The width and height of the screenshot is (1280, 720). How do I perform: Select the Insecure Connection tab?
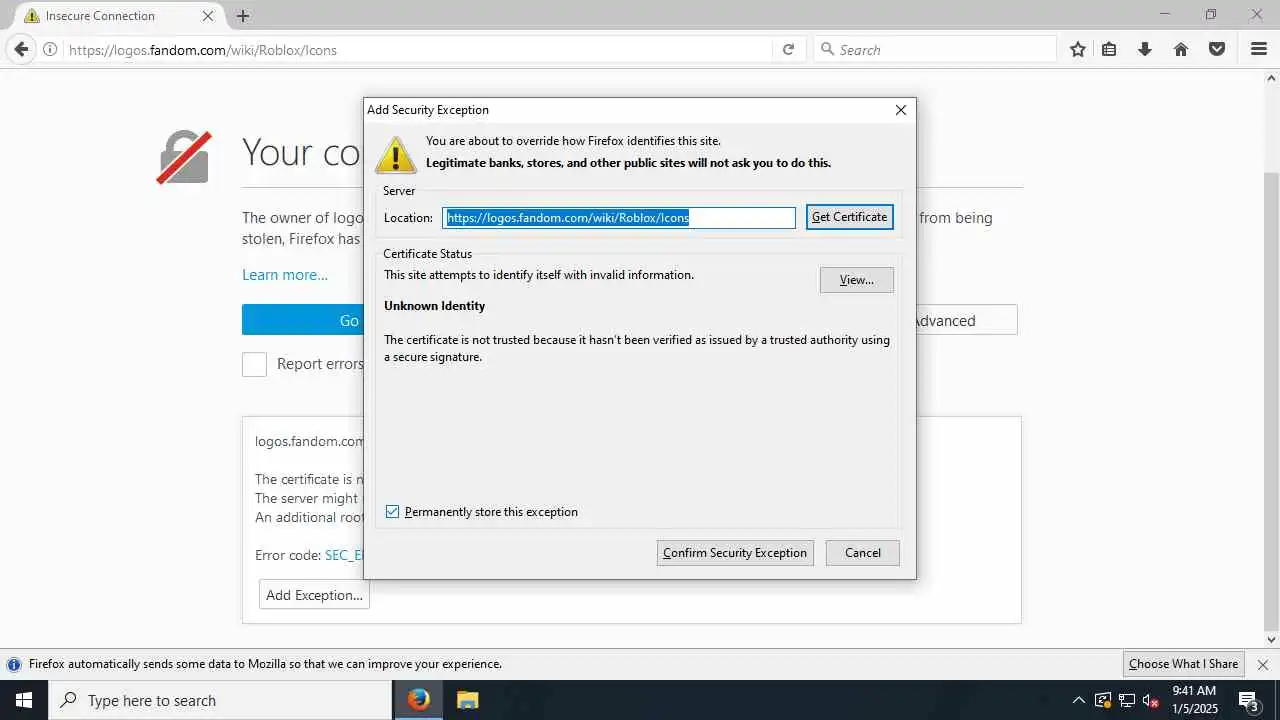[x=120, y=16]
